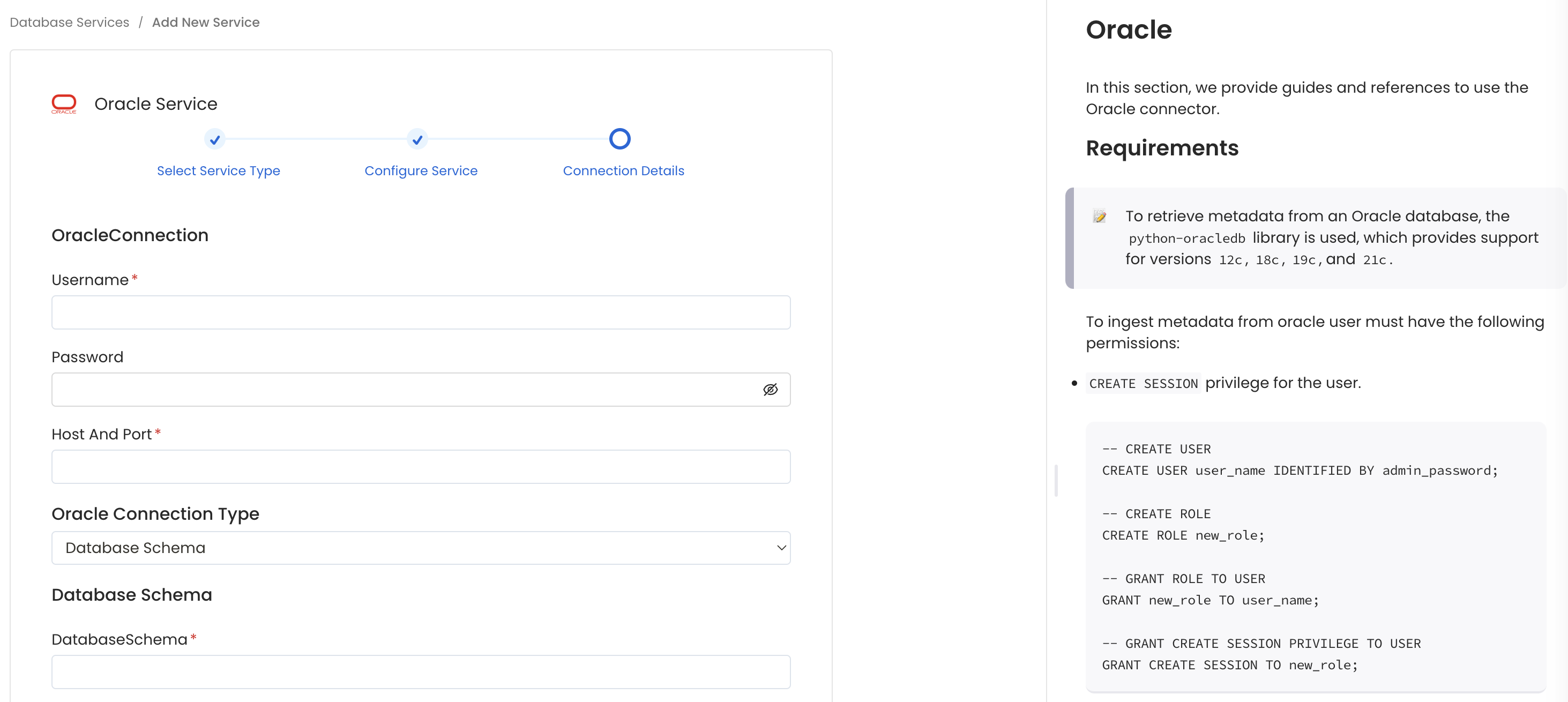Click the Requirements heading in the docs panel
Image resolution: width=1568 pixels, height=702 pixels.
click(1162, 148)
